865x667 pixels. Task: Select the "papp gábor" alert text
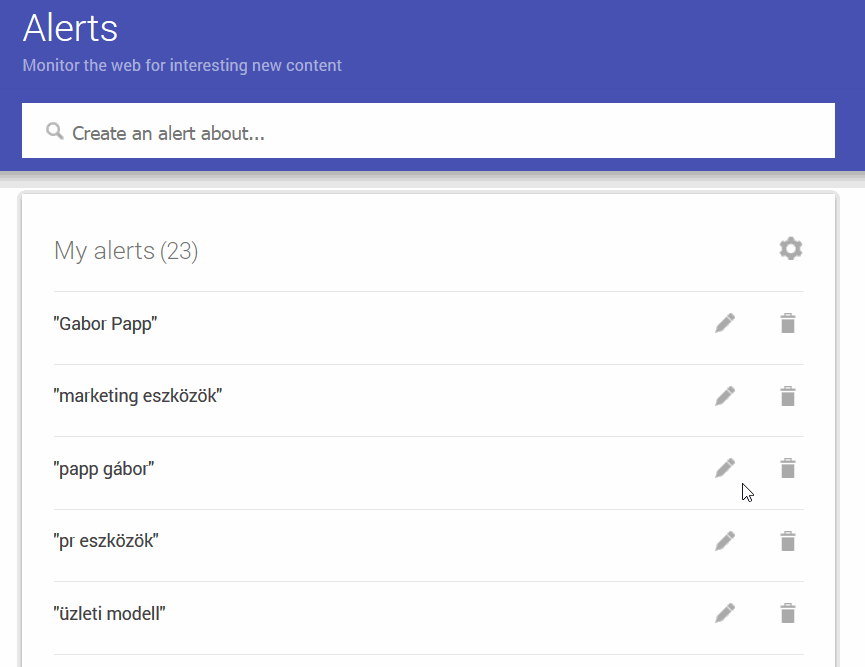[x=104, y=469]
